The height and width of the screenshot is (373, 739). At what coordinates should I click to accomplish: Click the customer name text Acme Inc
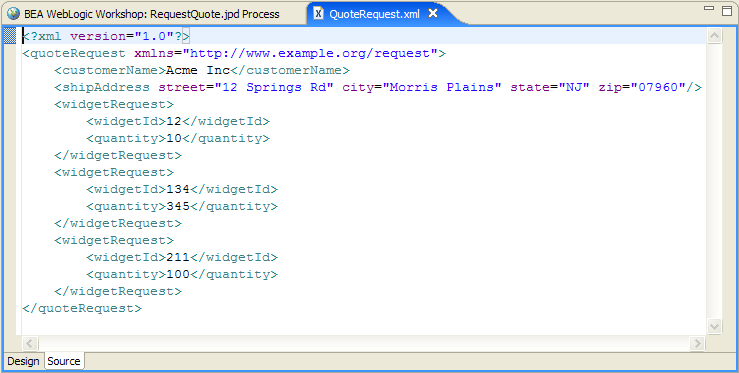(198, 70)
